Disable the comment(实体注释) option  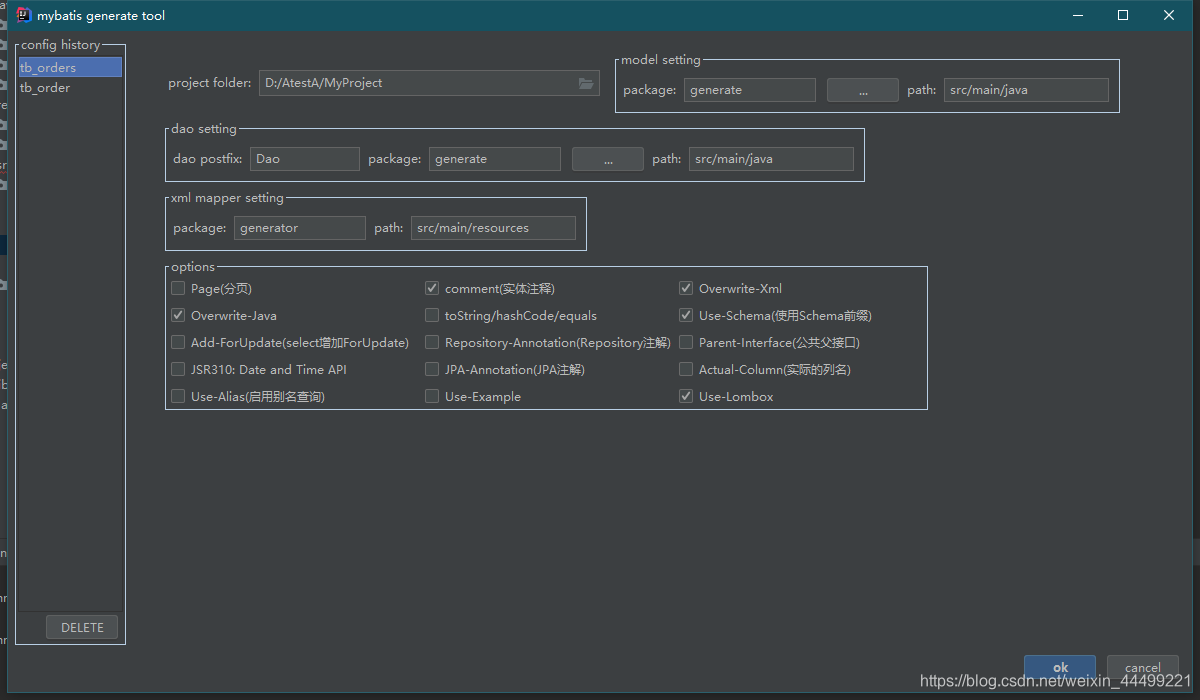pos(431,287)
